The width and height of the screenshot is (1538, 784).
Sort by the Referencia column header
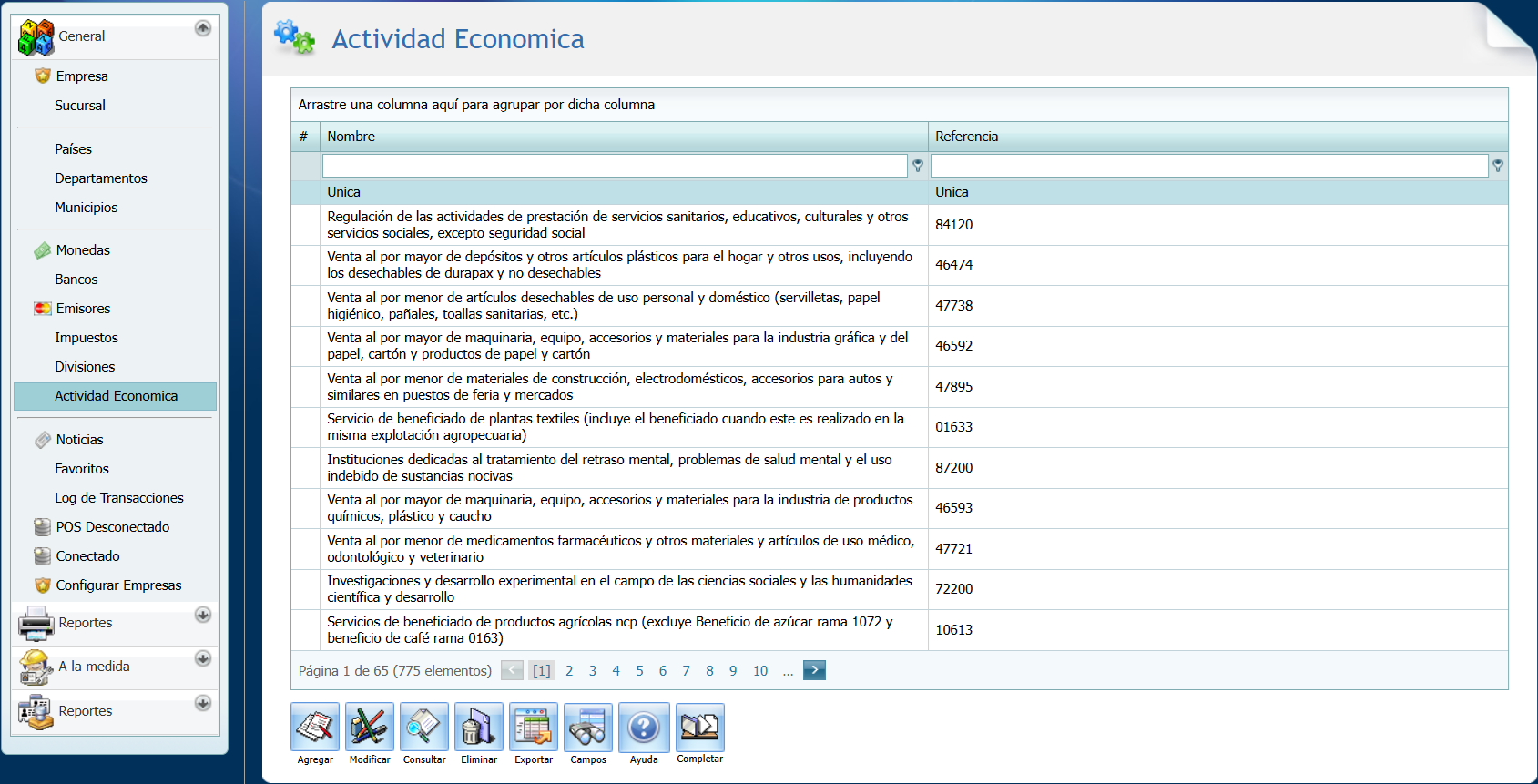(x=1218, y=137)
